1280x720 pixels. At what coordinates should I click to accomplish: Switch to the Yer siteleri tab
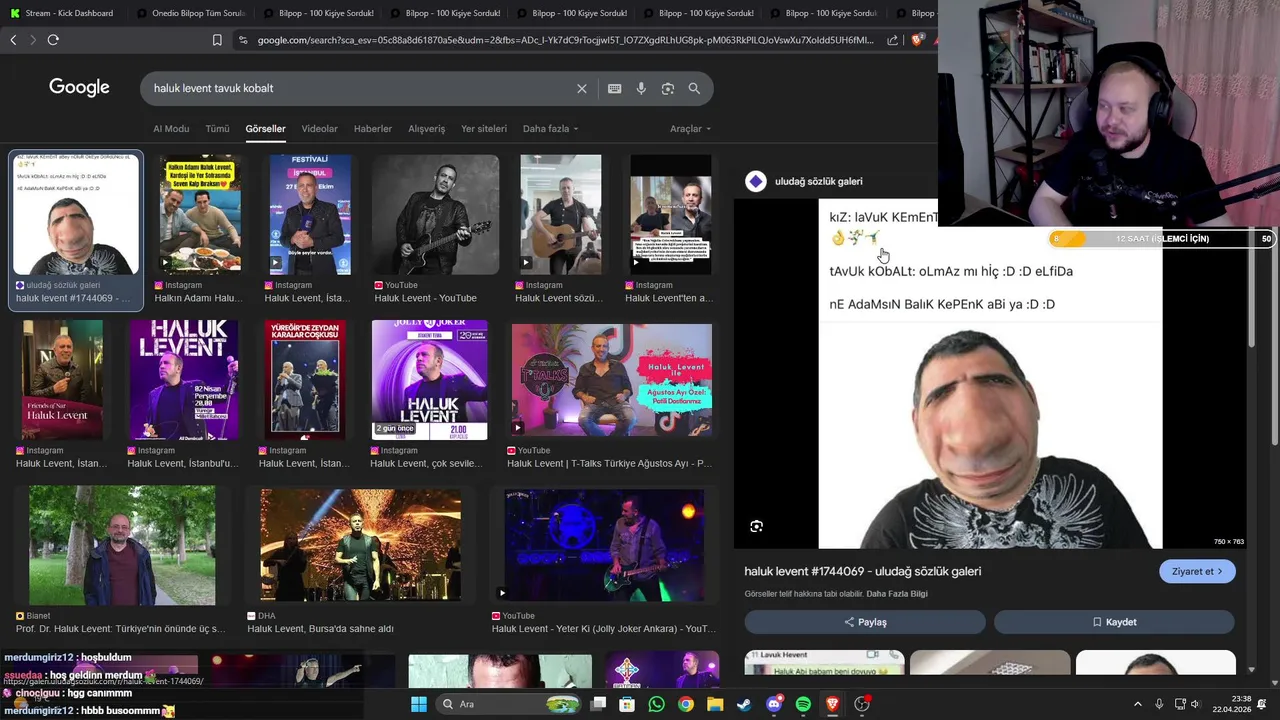484,129
